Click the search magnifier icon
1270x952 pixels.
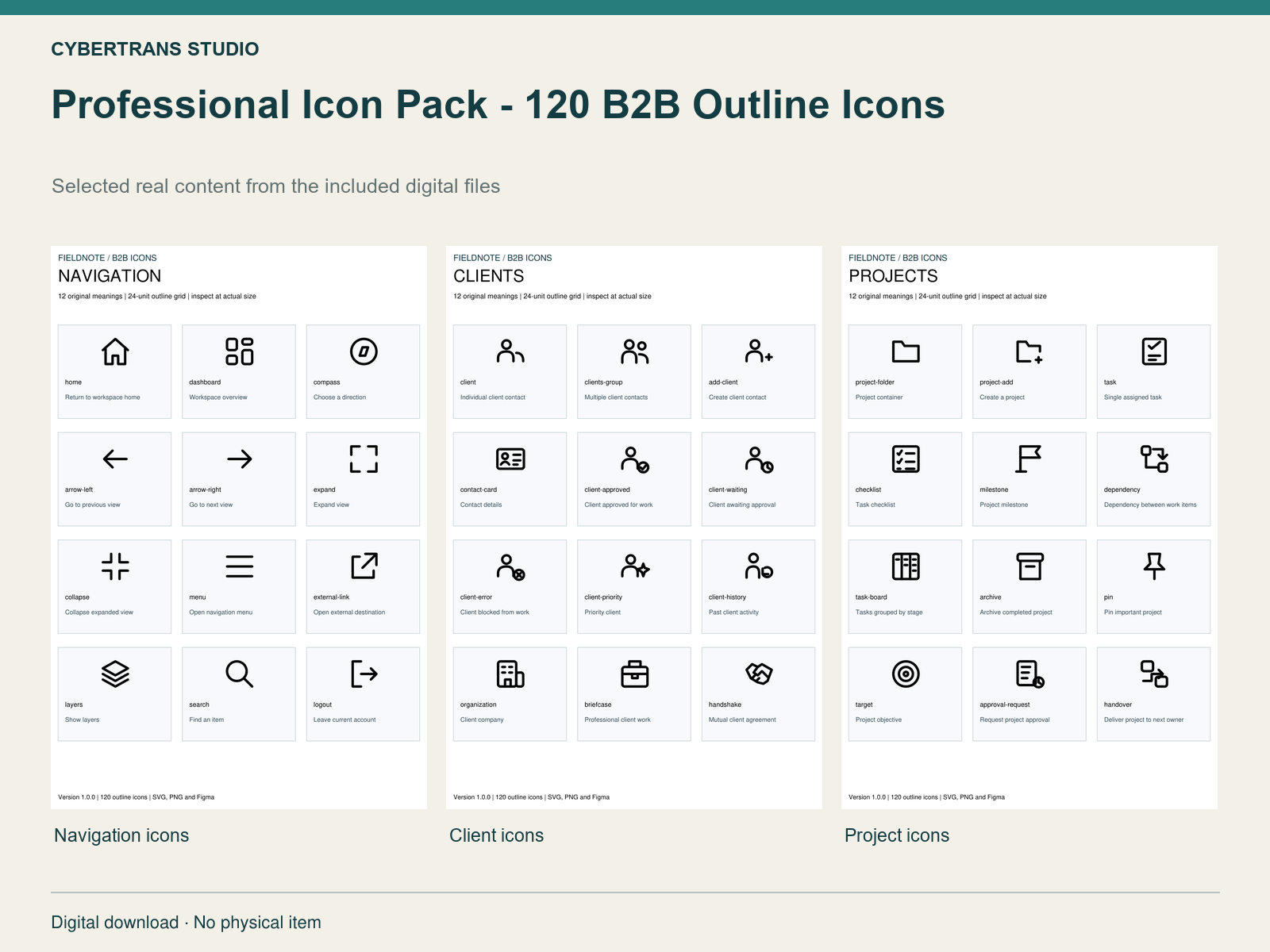[x=239, y=674]
